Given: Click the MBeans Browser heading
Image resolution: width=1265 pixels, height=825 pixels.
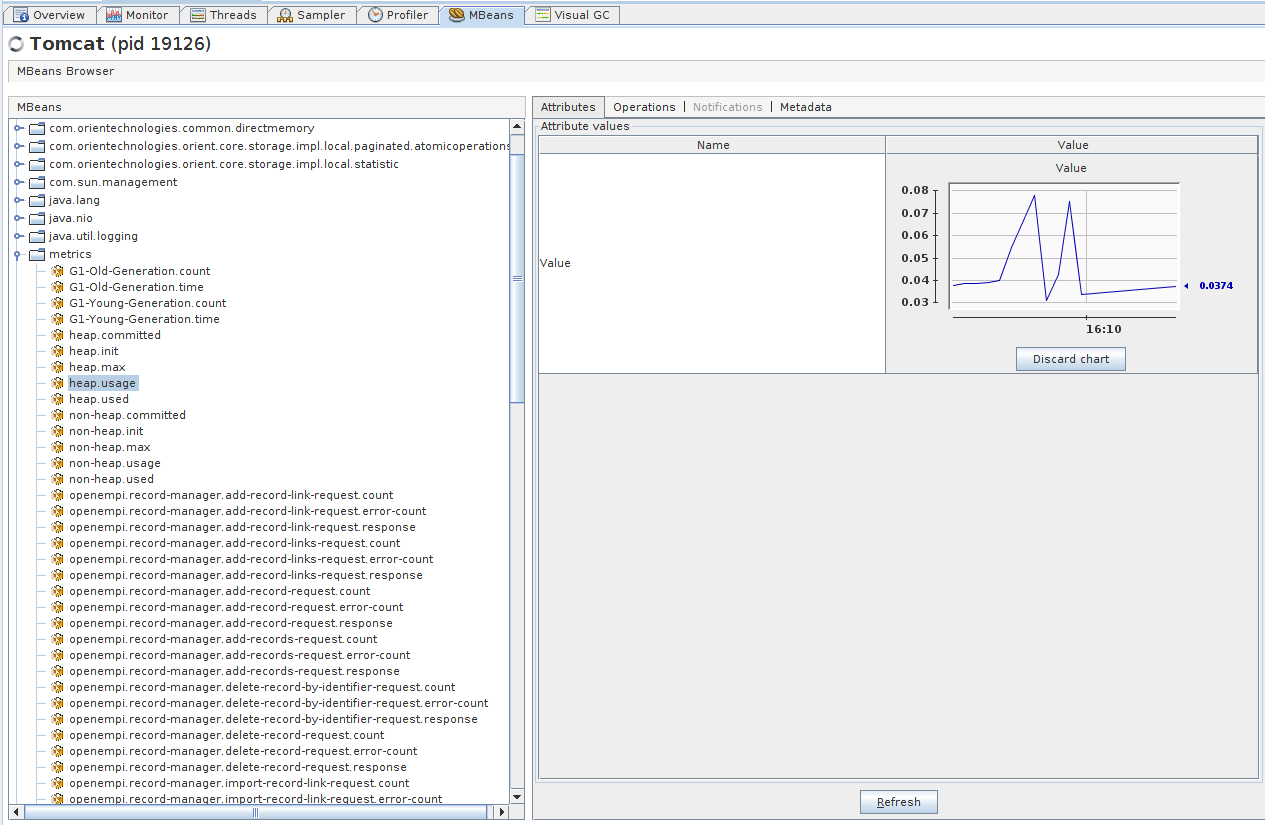Looking at the screenshot, I should [65, 71].
